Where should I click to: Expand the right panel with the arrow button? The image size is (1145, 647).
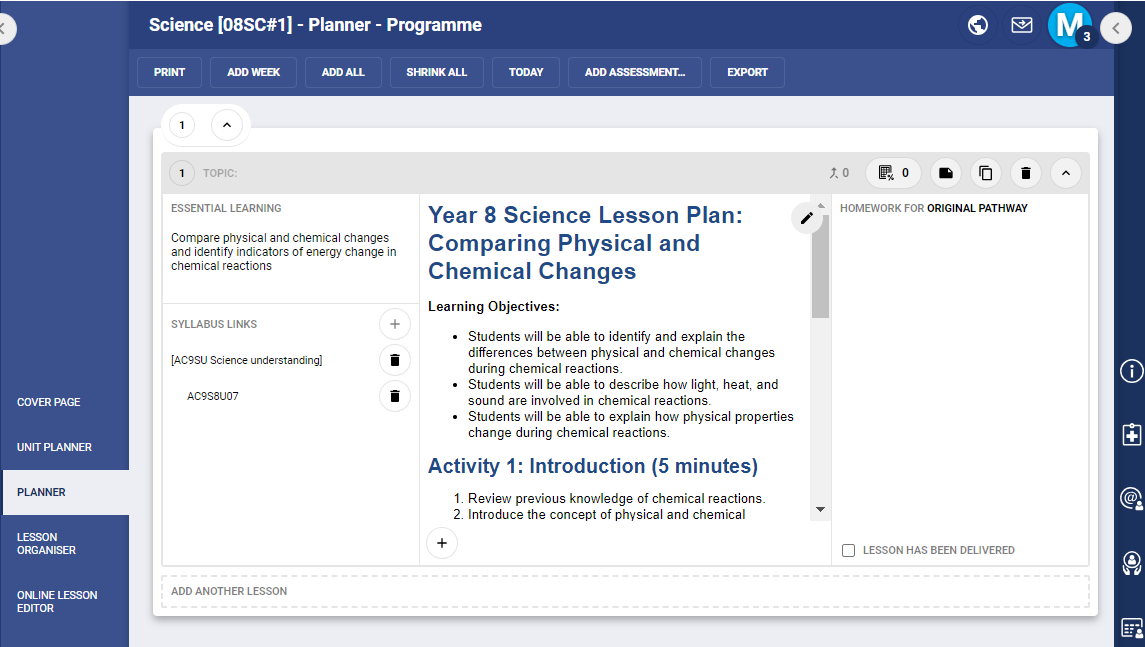coord(1115,28)
